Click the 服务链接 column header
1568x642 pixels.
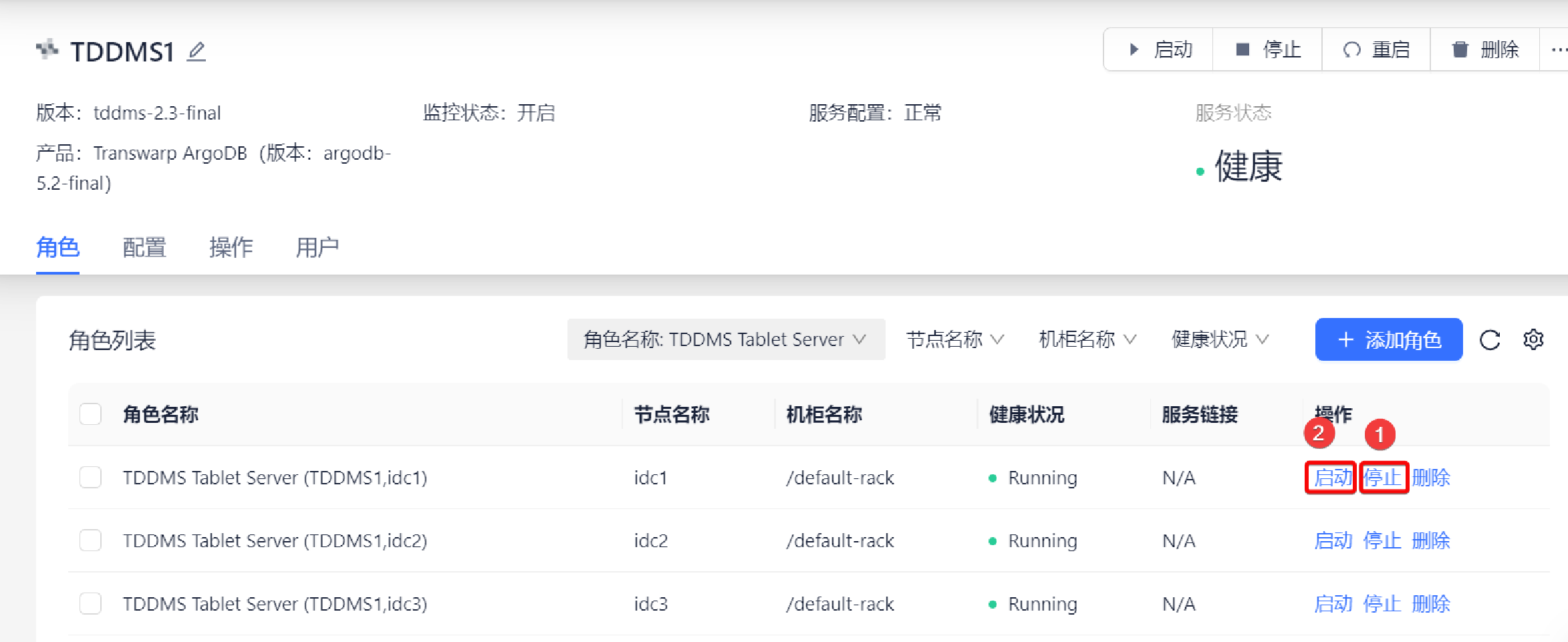point(1200,414)
